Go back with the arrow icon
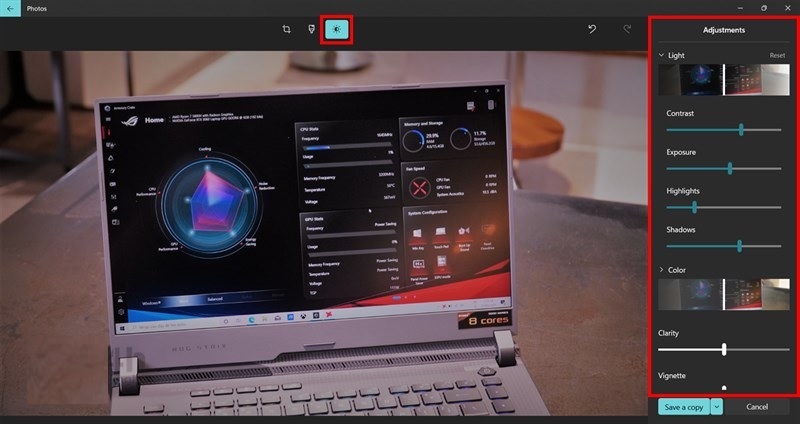The width and height of the screenshot is (800, 424). pos(10,9)
